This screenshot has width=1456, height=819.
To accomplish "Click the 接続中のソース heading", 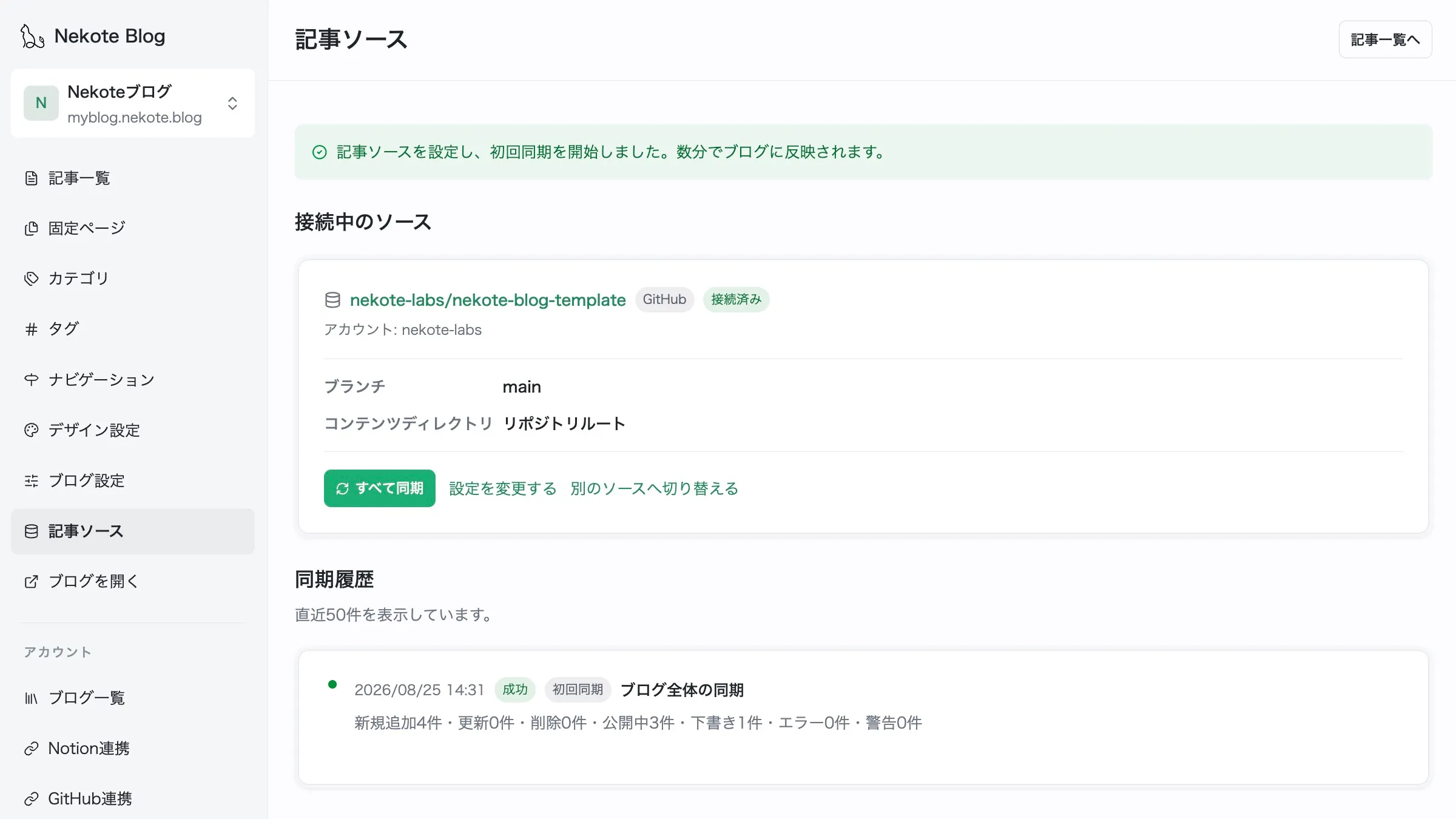I will click(363, 222).
